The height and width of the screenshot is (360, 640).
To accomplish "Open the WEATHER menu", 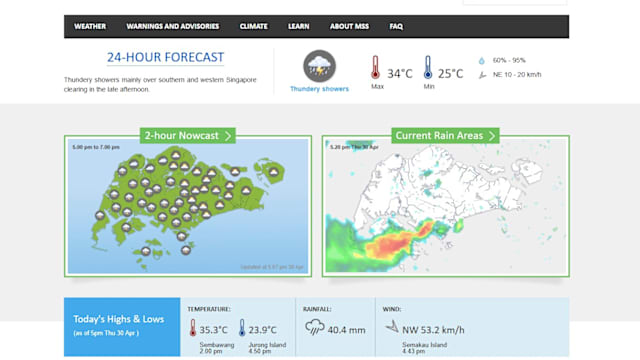I will click(90, 27).
